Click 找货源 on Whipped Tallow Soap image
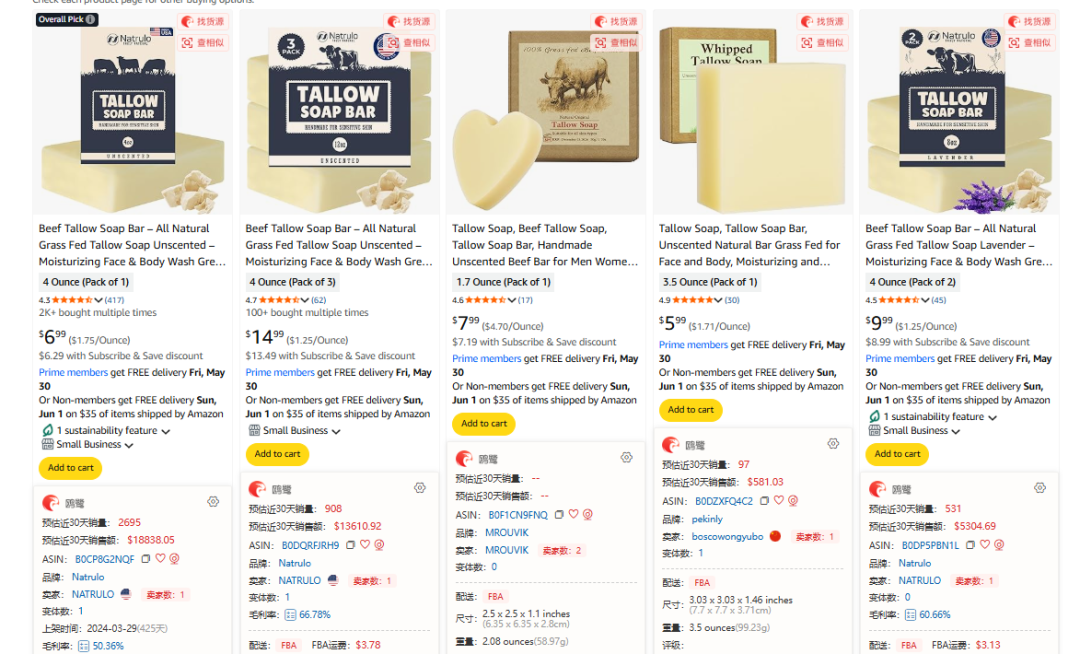The height and width of the screenshot is (654, 1080). (x=822, y=22)
